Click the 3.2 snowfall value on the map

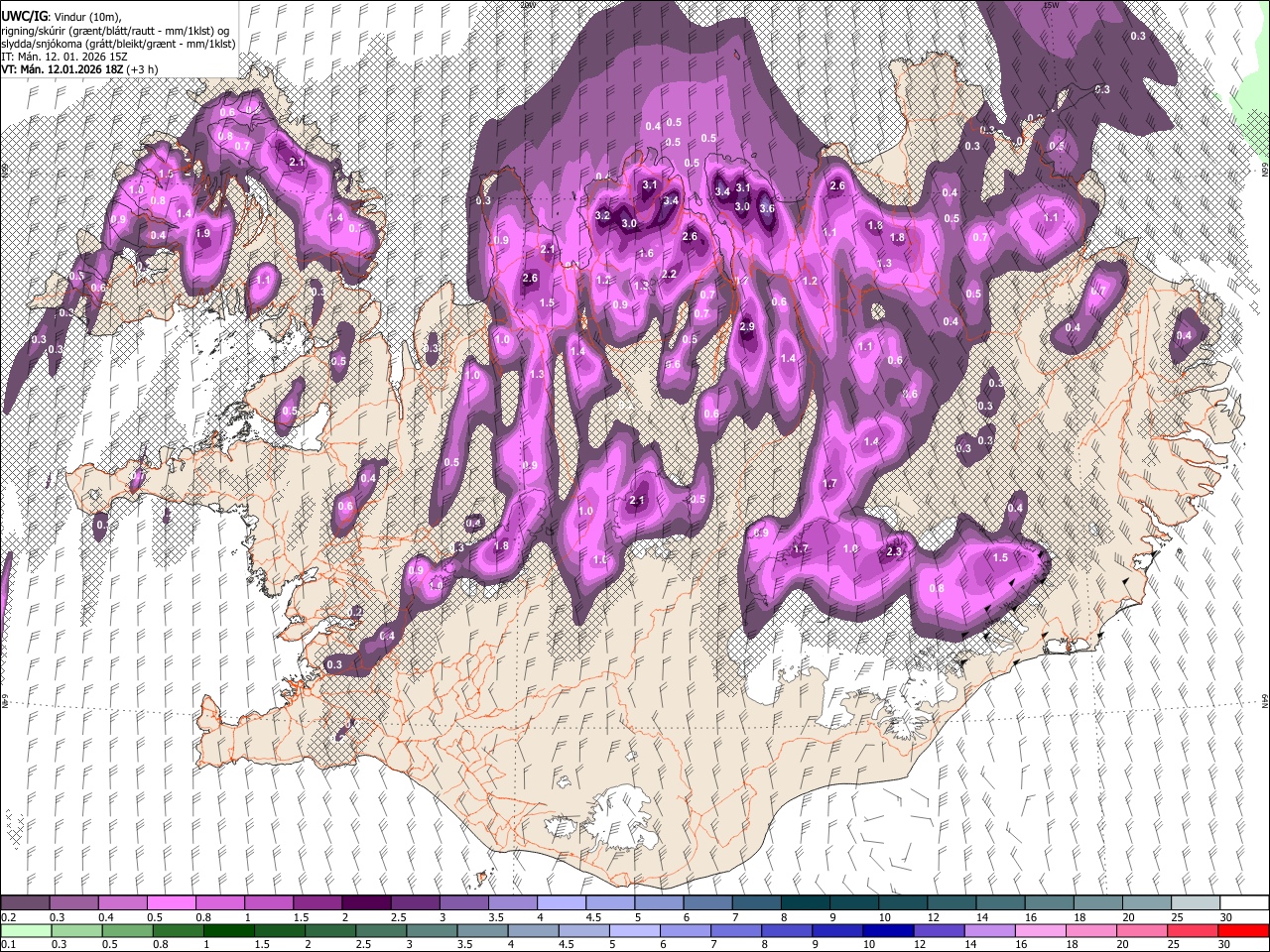(602, 215)
